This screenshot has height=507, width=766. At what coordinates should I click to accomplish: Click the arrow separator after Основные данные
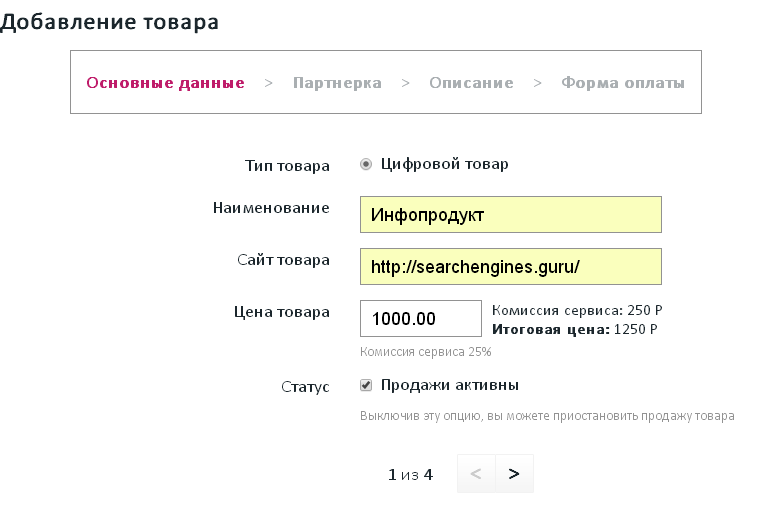(269, 83)
